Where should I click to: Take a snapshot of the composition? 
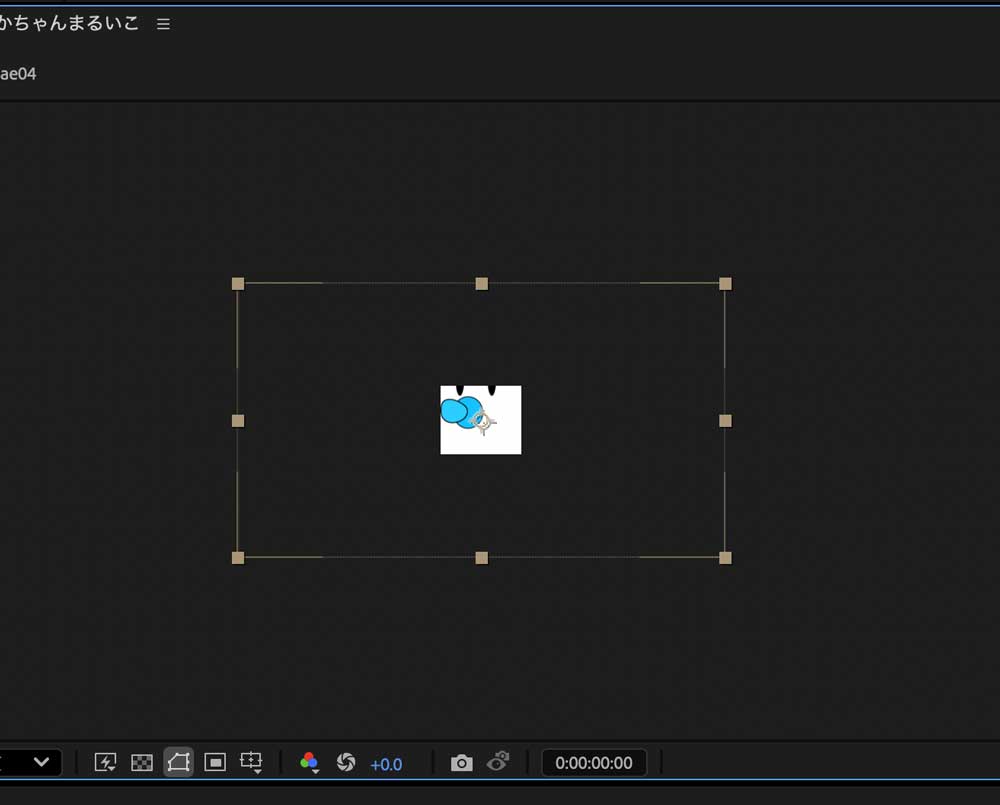coord(462,762)
